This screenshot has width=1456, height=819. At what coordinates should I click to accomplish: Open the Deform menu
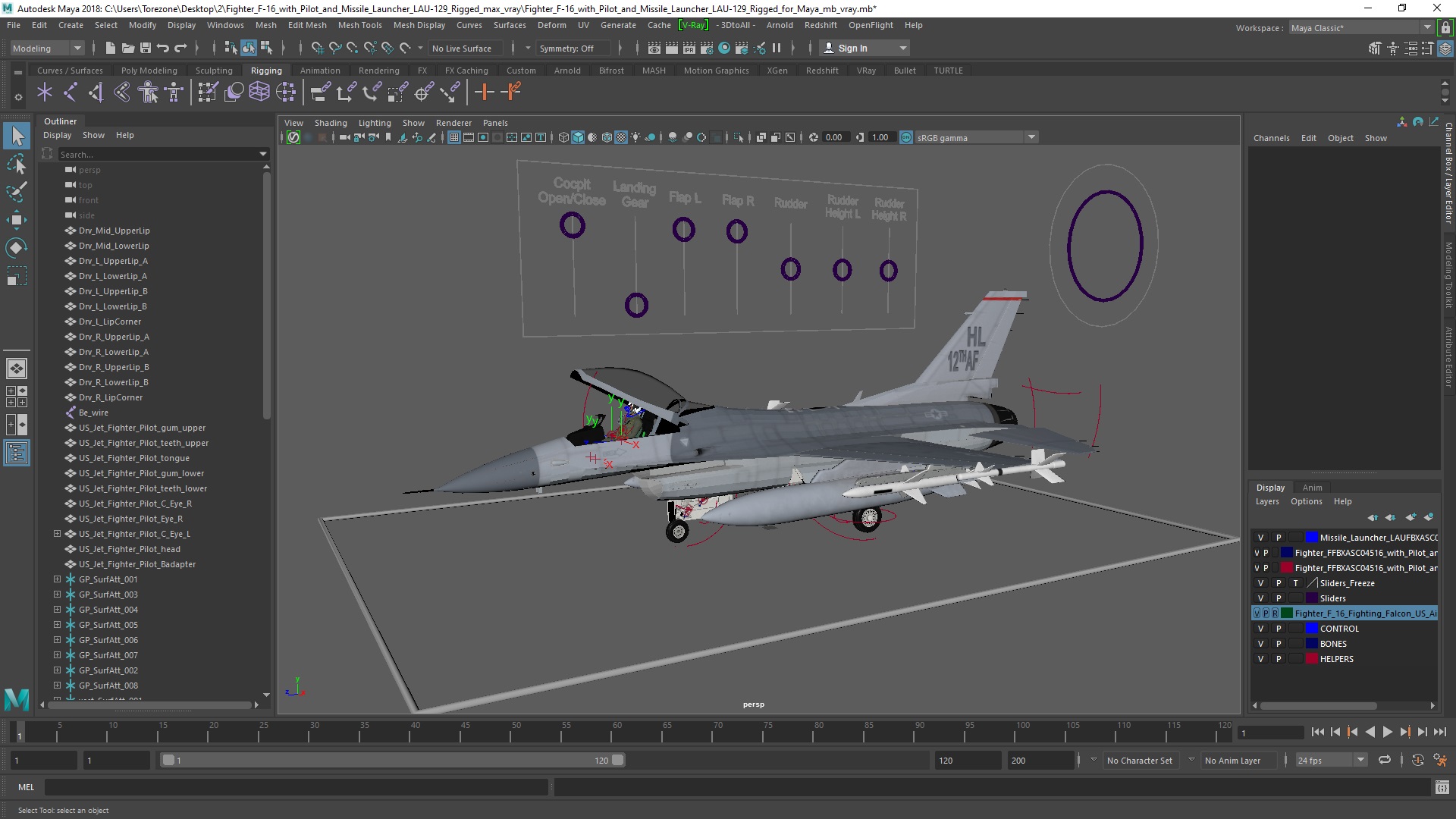pyautogui.click(x=551, y=25)
